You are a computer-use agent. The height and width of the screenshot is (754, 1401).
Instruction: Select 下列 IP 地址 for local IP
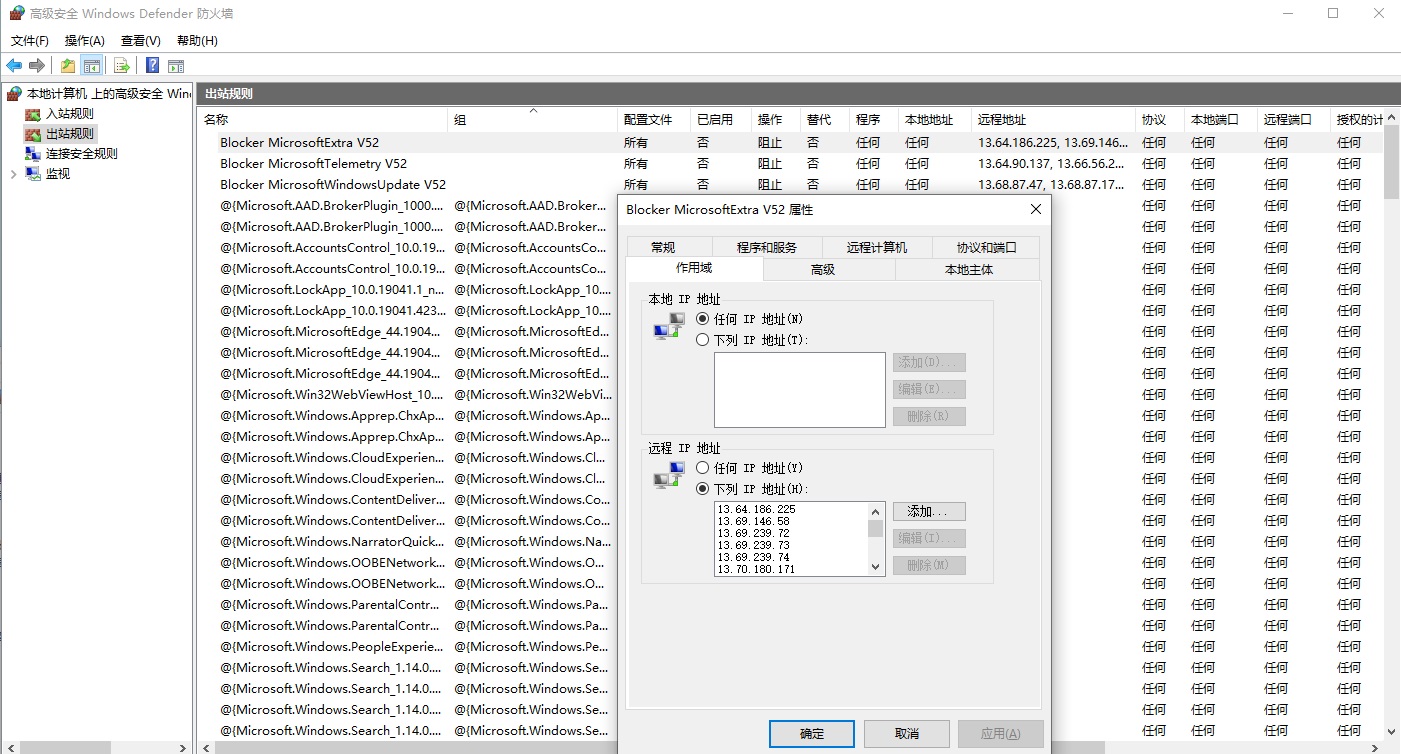click(703, 340)
